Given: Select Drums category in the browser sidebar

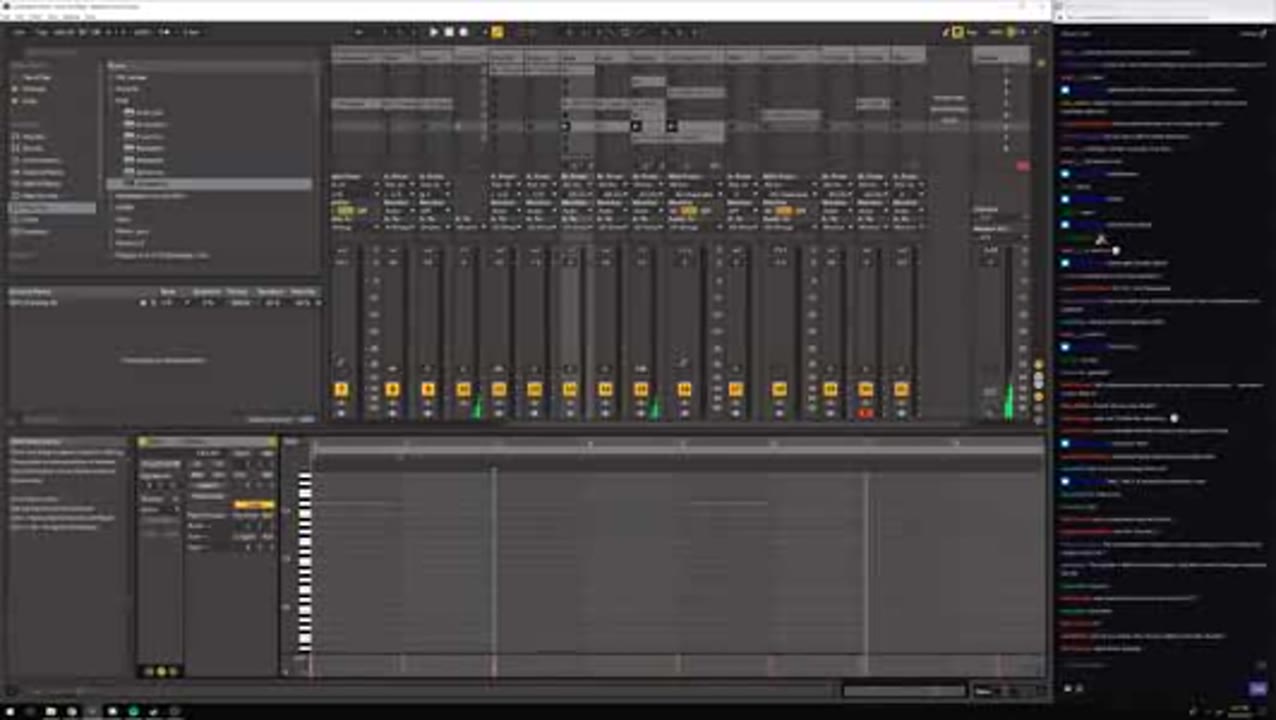Looking at the screenshot, I should click(x=33, y=148).
